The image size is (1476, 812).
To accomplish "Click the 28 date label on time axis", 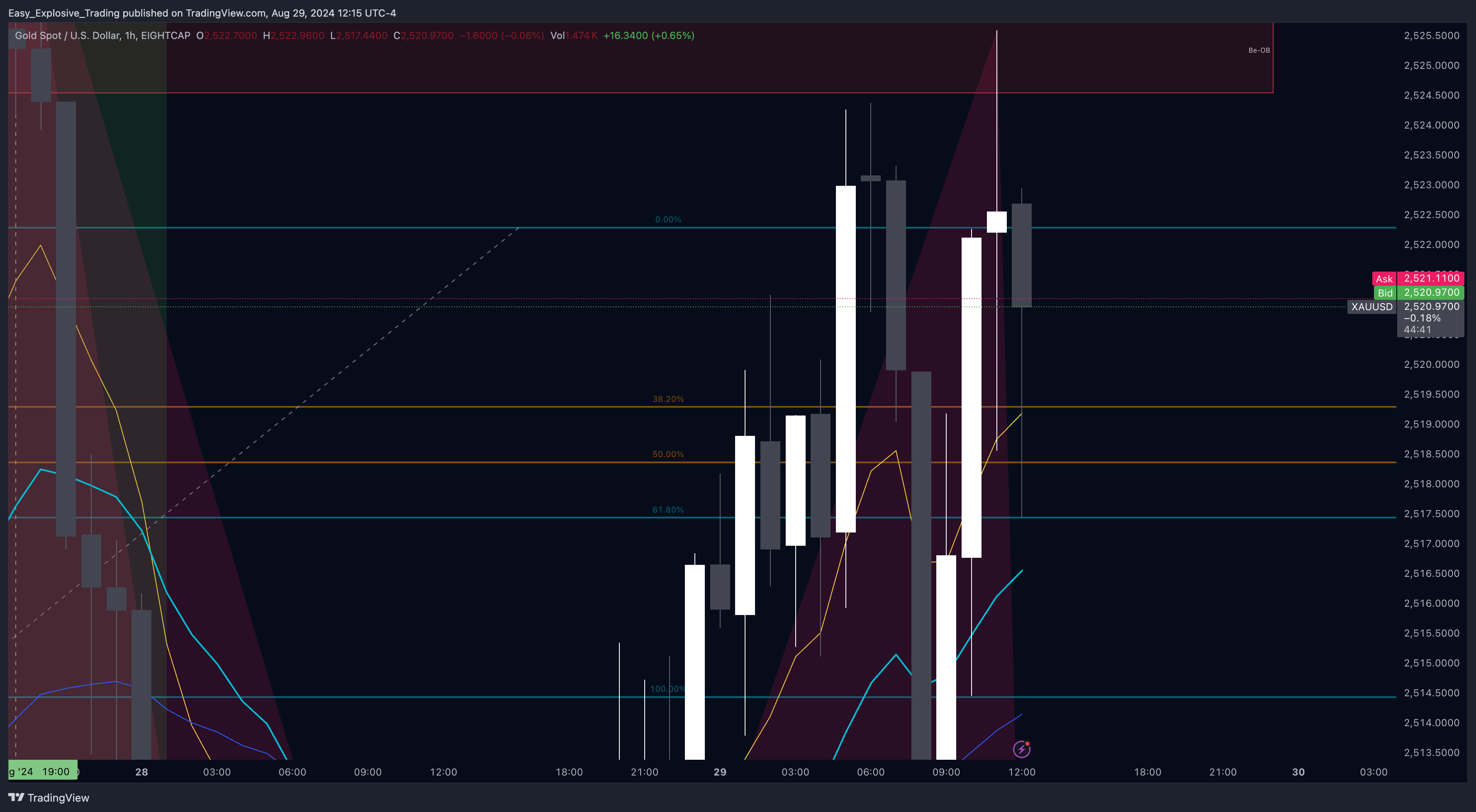I will coord(141,772).
